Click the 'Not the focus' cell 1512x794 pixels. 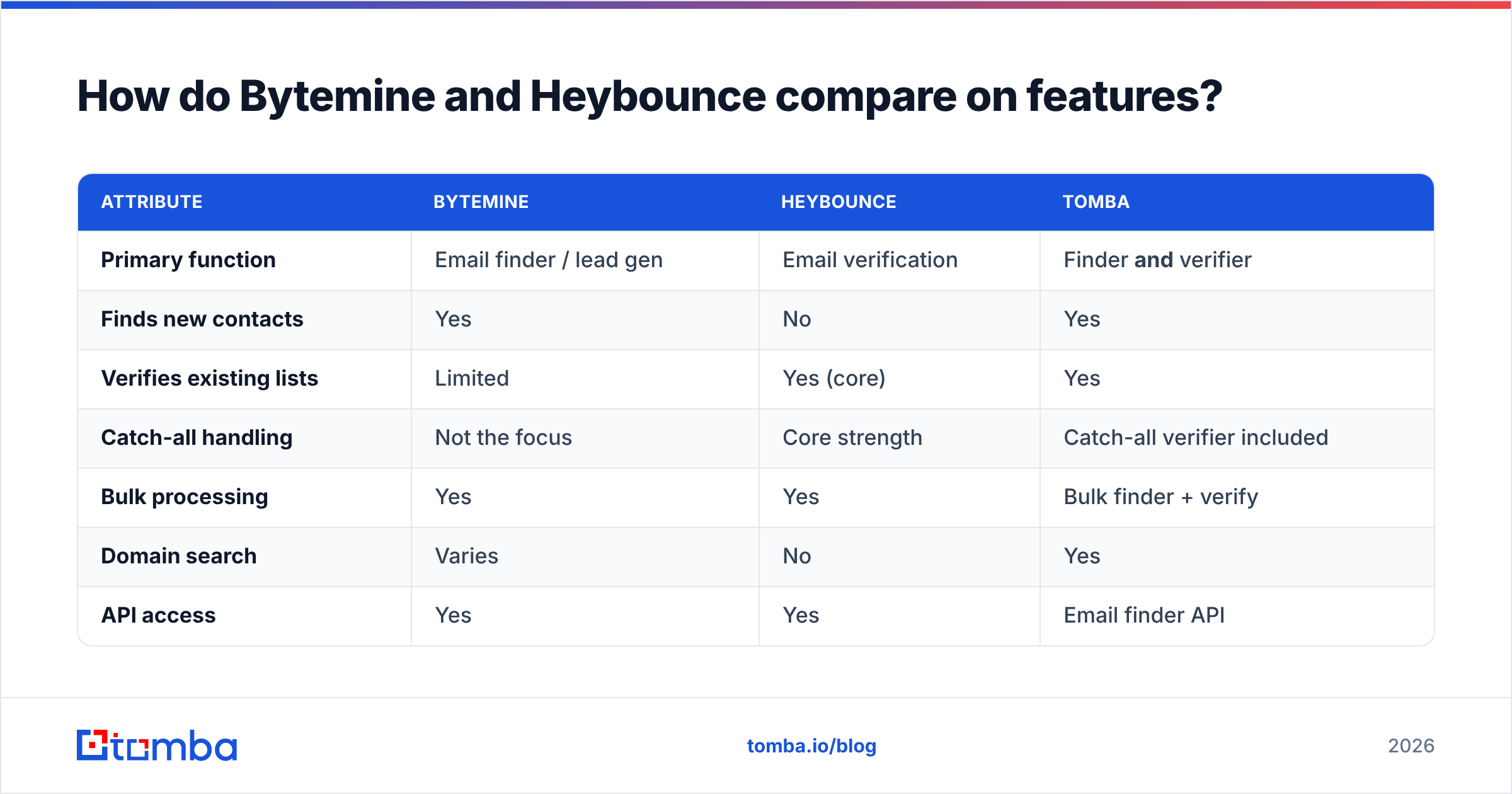[503, 437]
